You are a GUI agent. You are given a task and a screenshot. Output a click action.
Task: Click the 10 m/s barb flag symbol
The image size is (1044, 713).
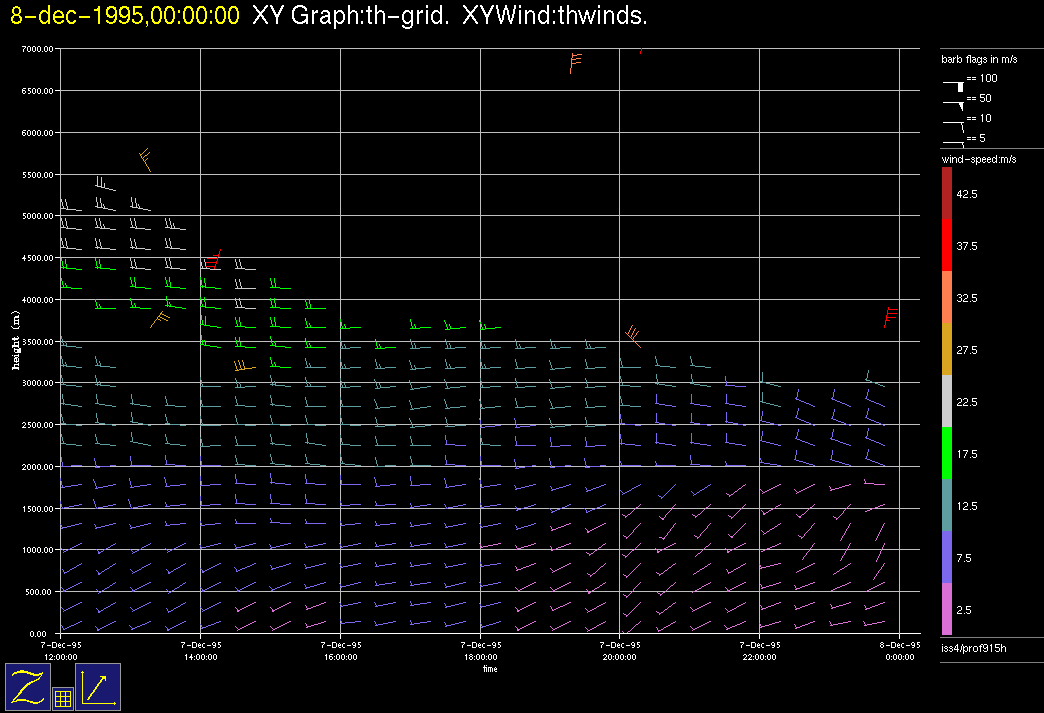[955, 122]
